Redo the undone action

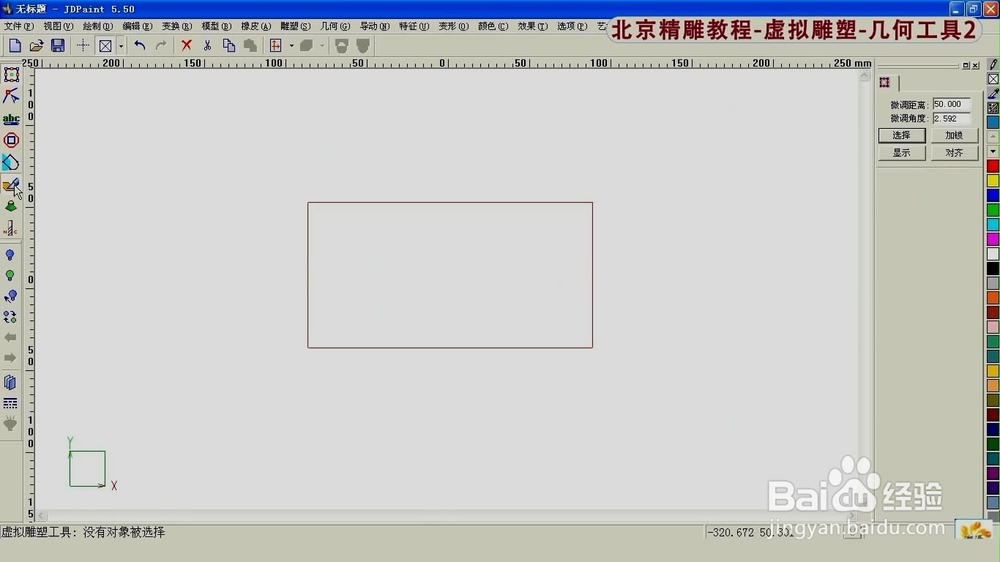click(161, 45)
